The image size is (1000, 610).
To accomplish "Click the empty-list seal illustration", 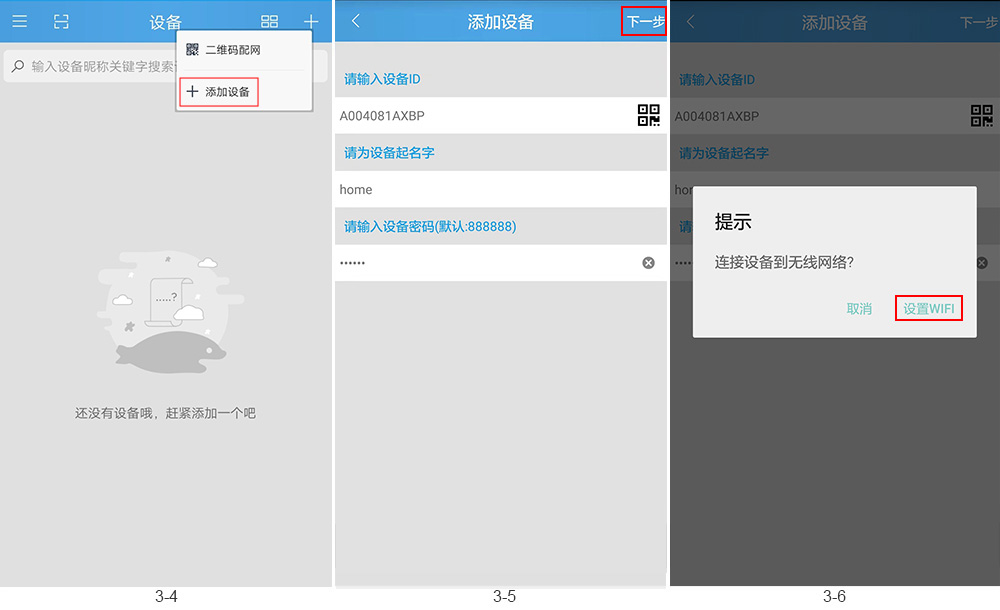I will click(170, 312).
